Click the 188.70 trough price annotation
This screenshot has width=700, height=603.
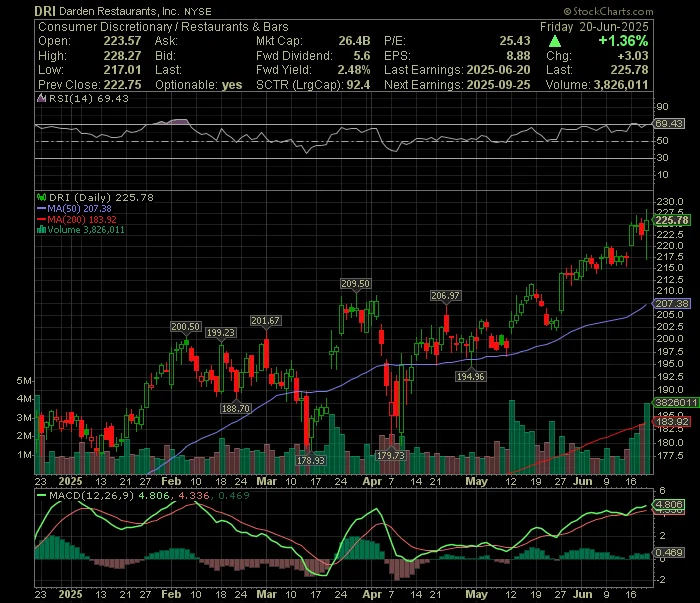click(235, 408)
